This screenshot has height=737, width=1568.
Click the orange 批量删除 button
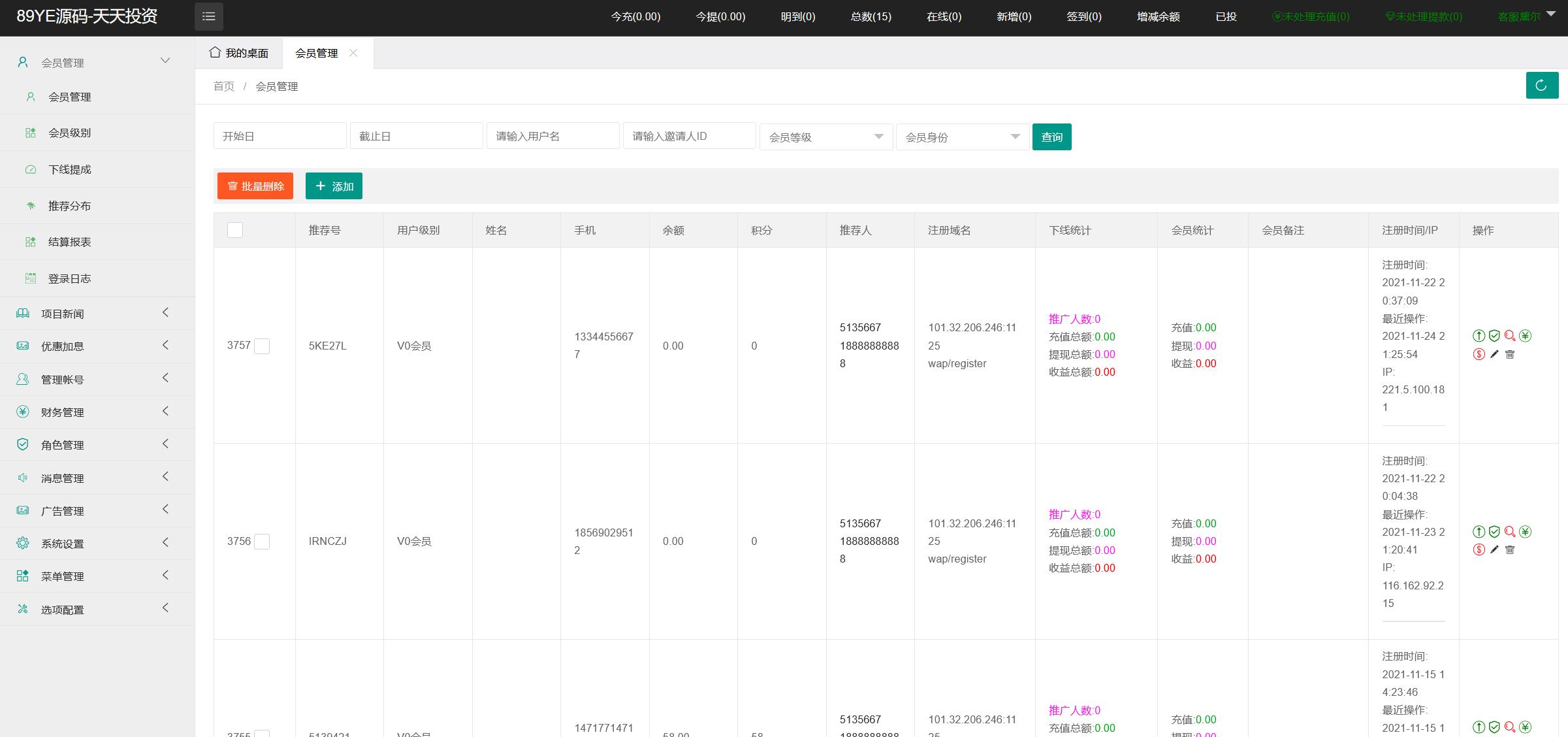coord(255,186)
